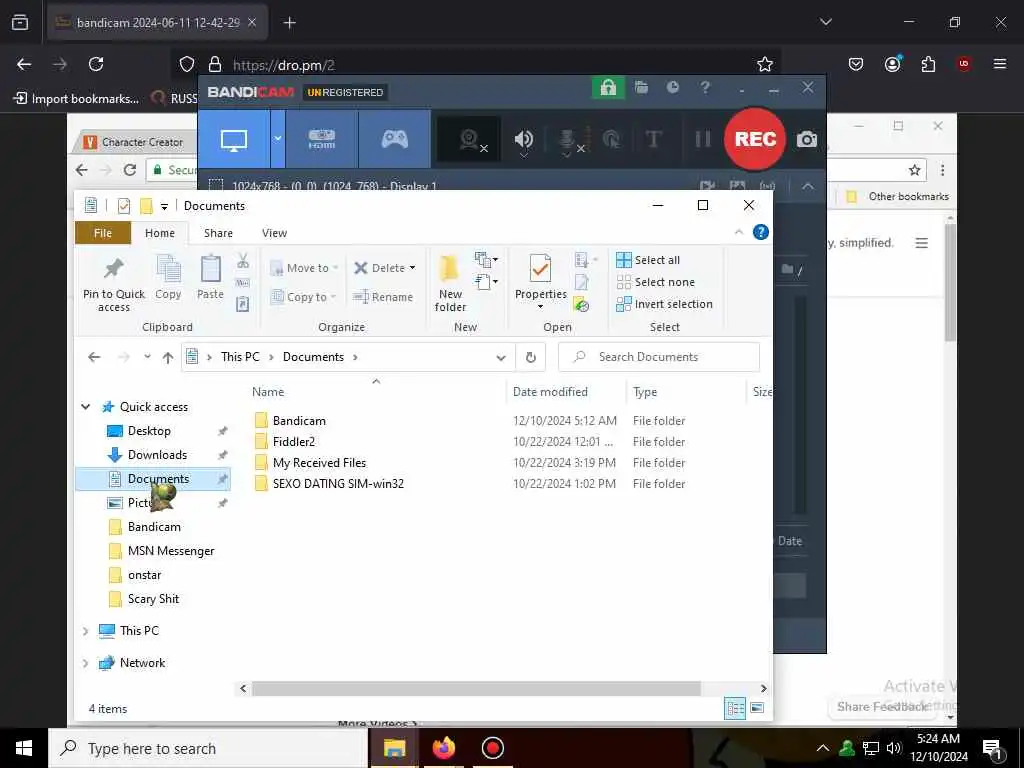Open Bandicam output folder icon

coord(641,87)
